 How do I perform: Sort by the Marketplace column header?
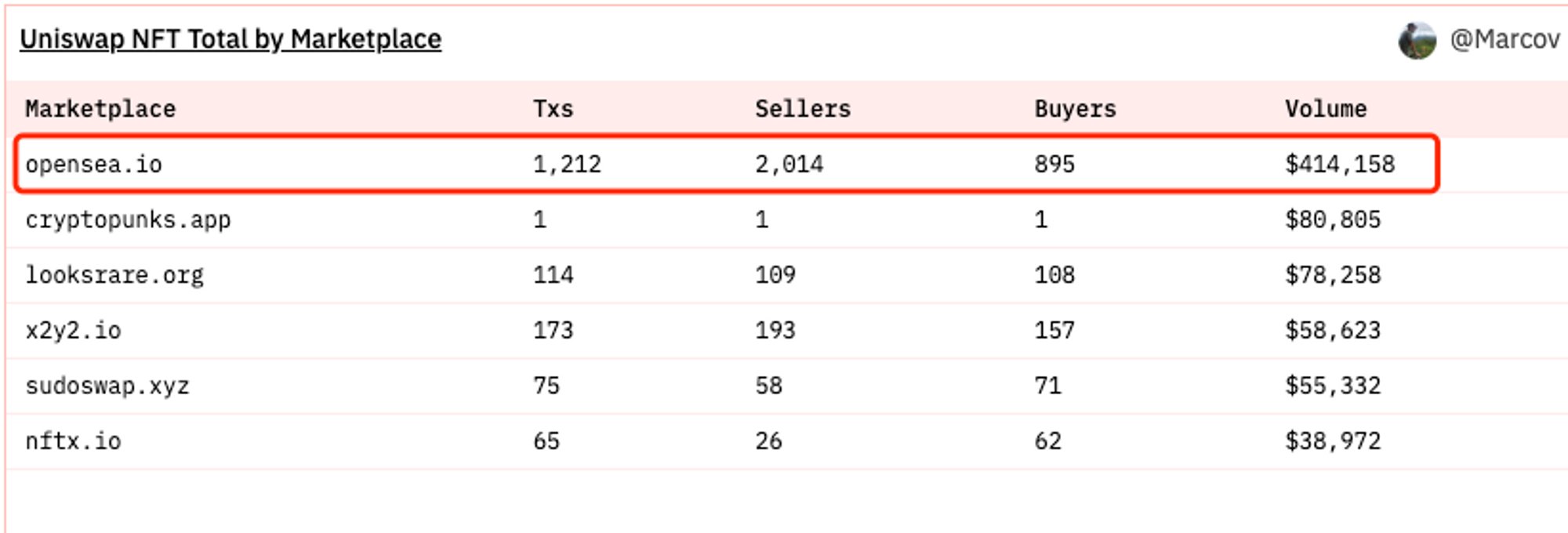(100, 109)
